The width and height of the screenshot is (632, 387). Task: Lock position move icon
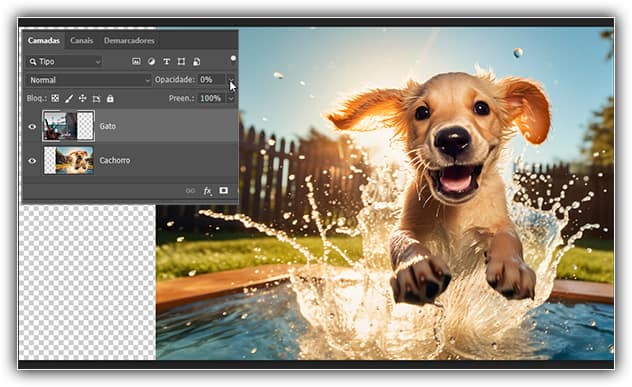(x=83, y=98)
